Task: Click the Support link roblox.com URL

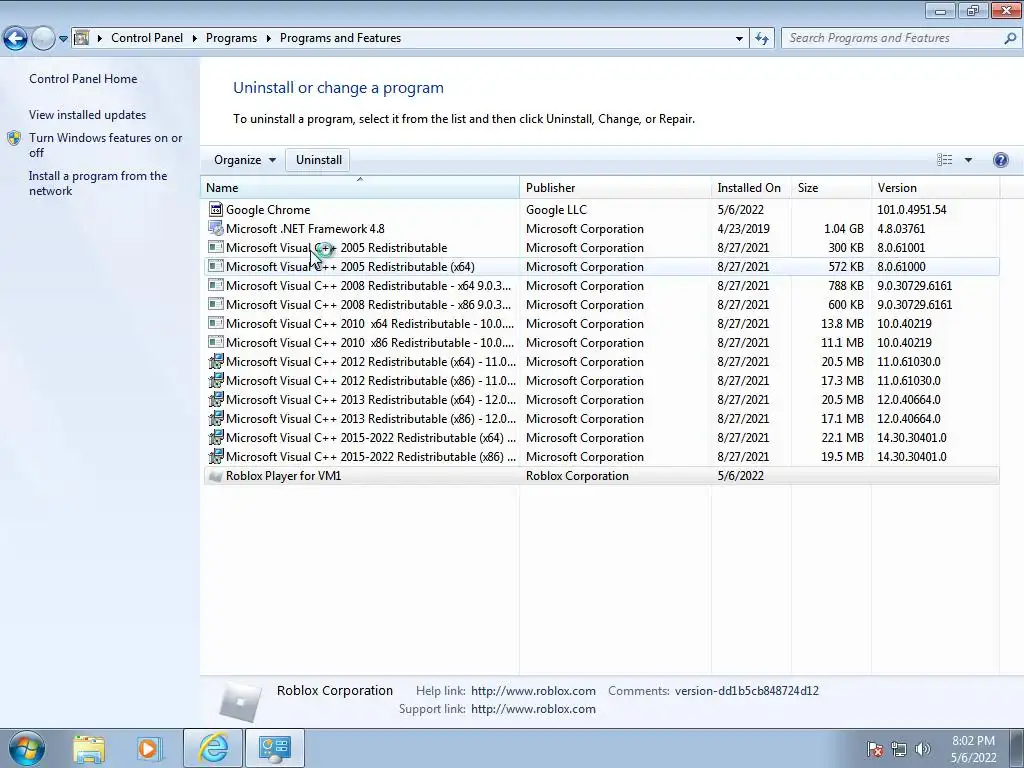Action: 533,709
